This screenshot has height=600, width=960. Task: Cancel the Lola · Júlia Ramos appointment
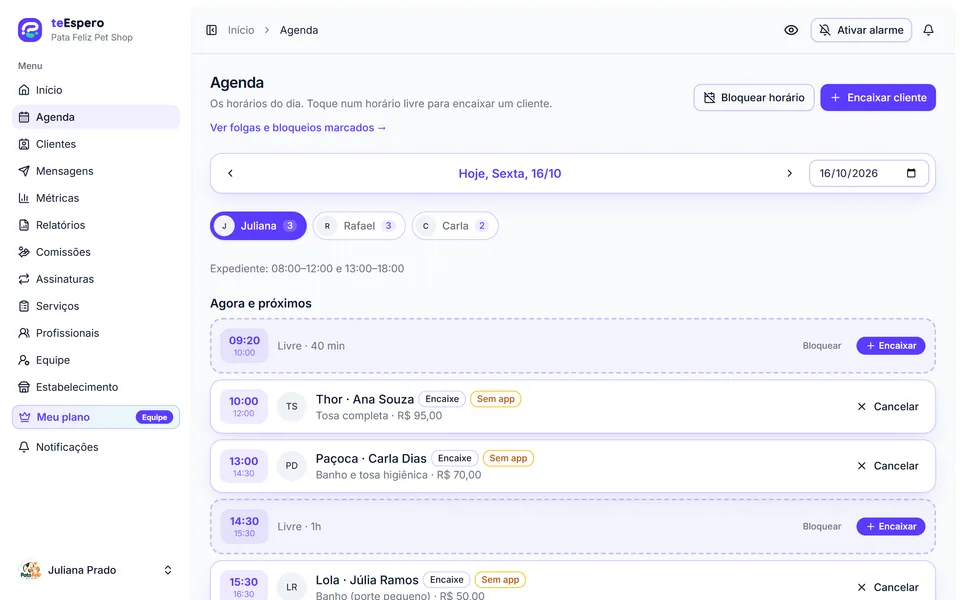[887, 587]
